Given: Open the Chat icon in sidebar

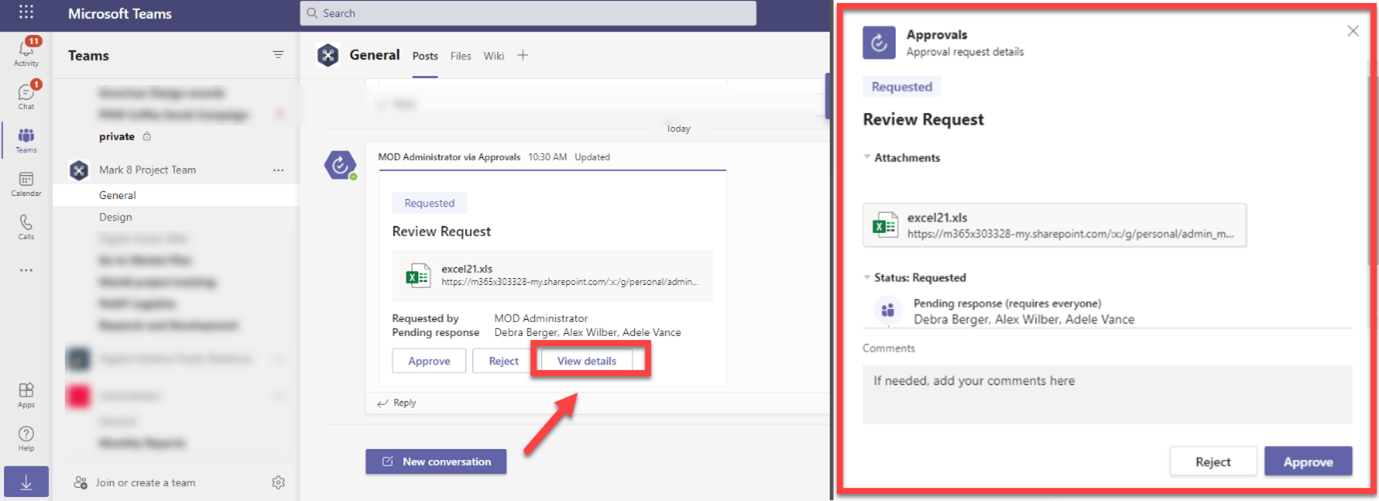Looking at the screenshot, I should pos(26,95).
